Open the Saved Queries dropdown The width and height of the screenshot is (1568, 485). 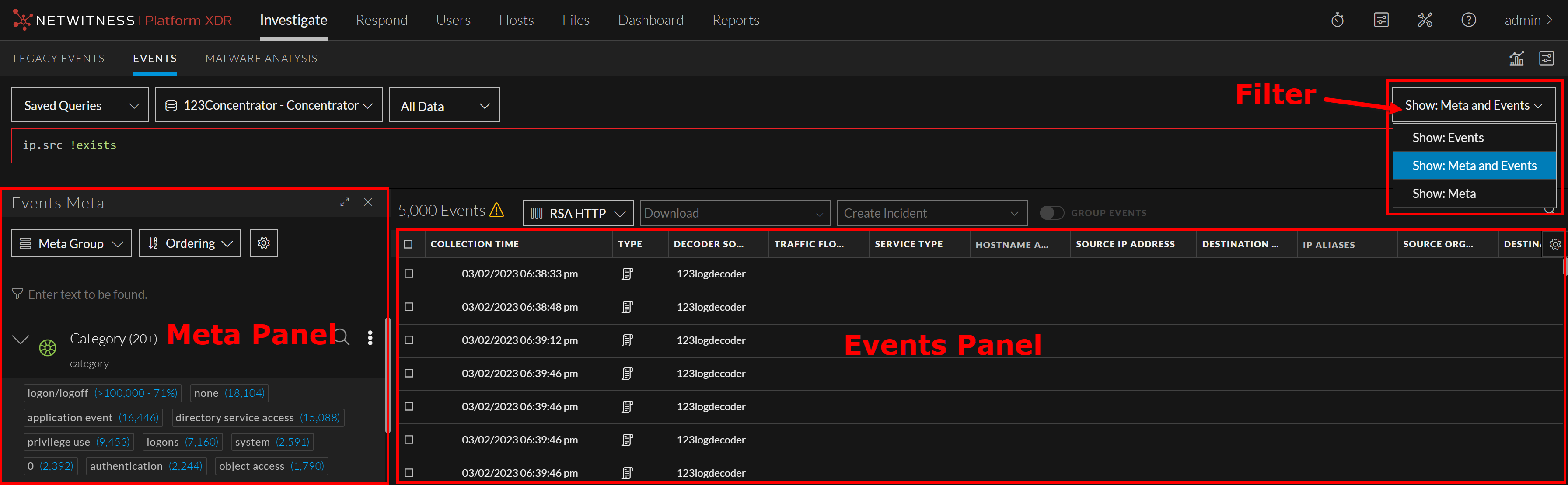(x=80, y=106)
